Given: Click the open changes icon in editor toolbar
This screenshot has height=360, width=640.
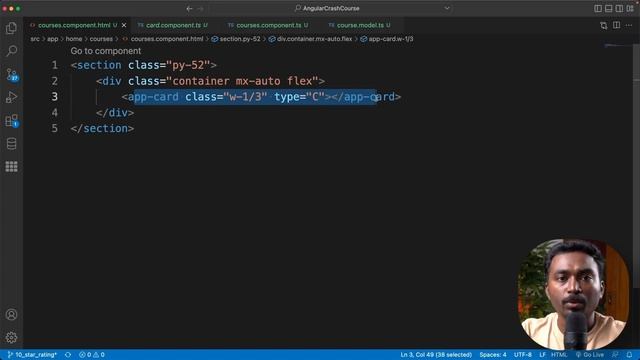Looking at the screenshot, I should [x=604, y=25].
